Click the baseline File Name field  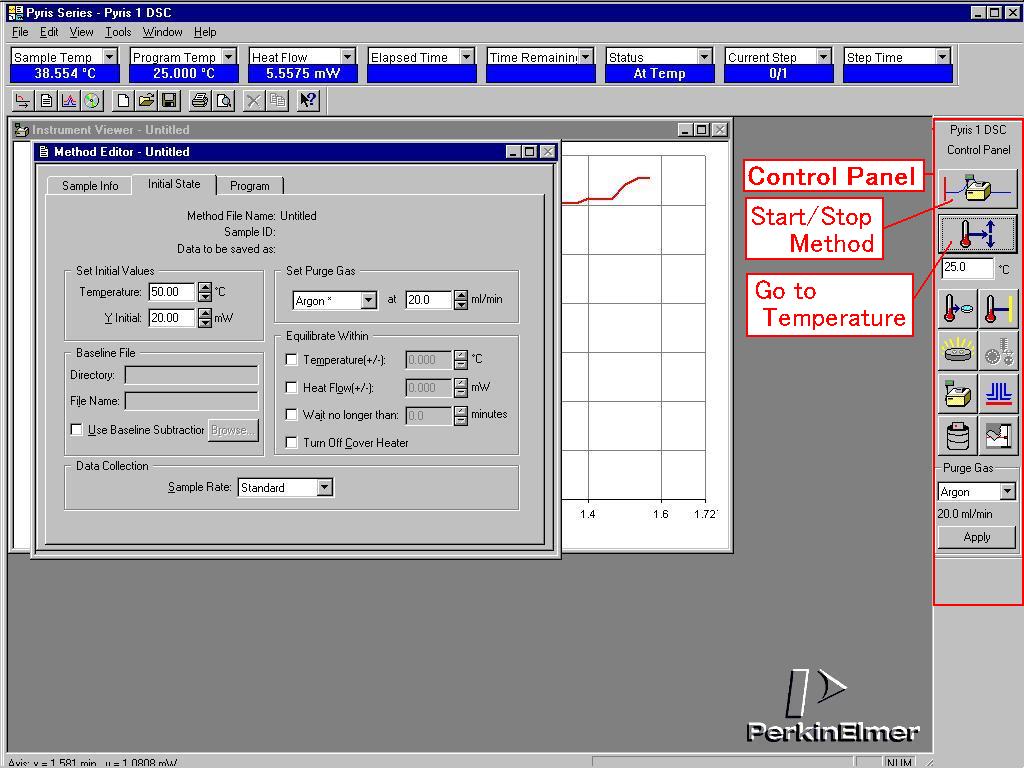[191, 401]
